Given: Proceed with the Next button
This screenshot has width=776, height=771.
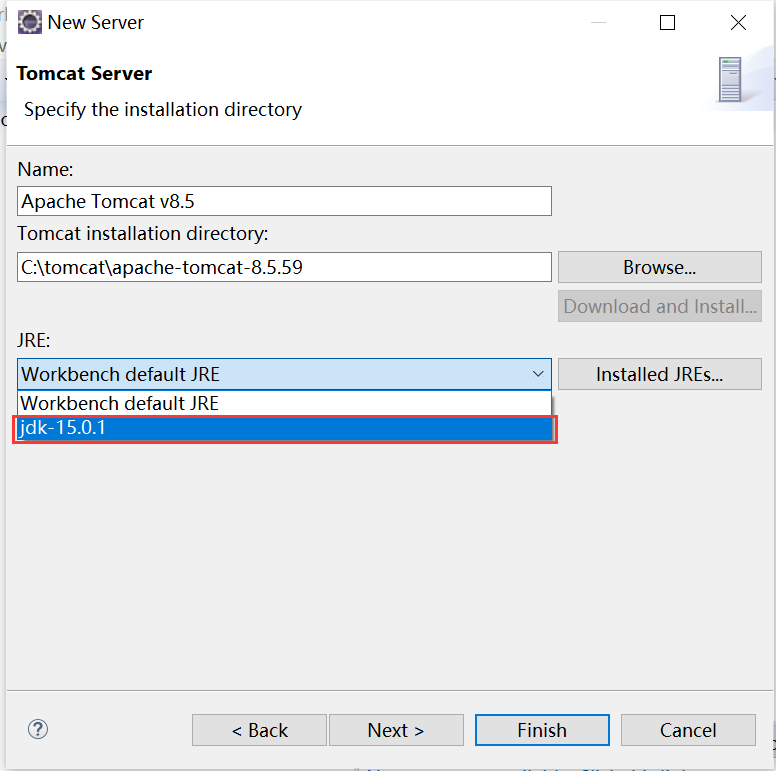Looking at the screenshot, I should [396, 730].
